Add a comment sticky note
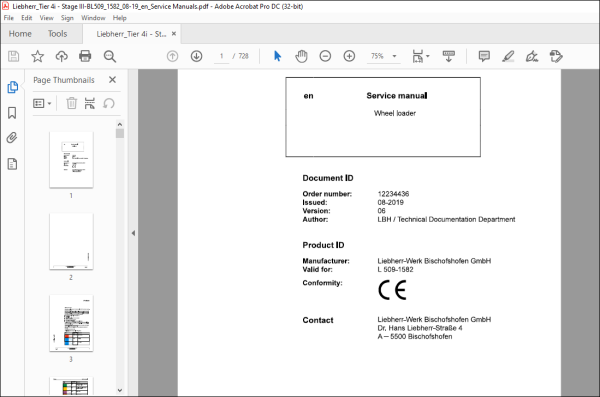 484,56
